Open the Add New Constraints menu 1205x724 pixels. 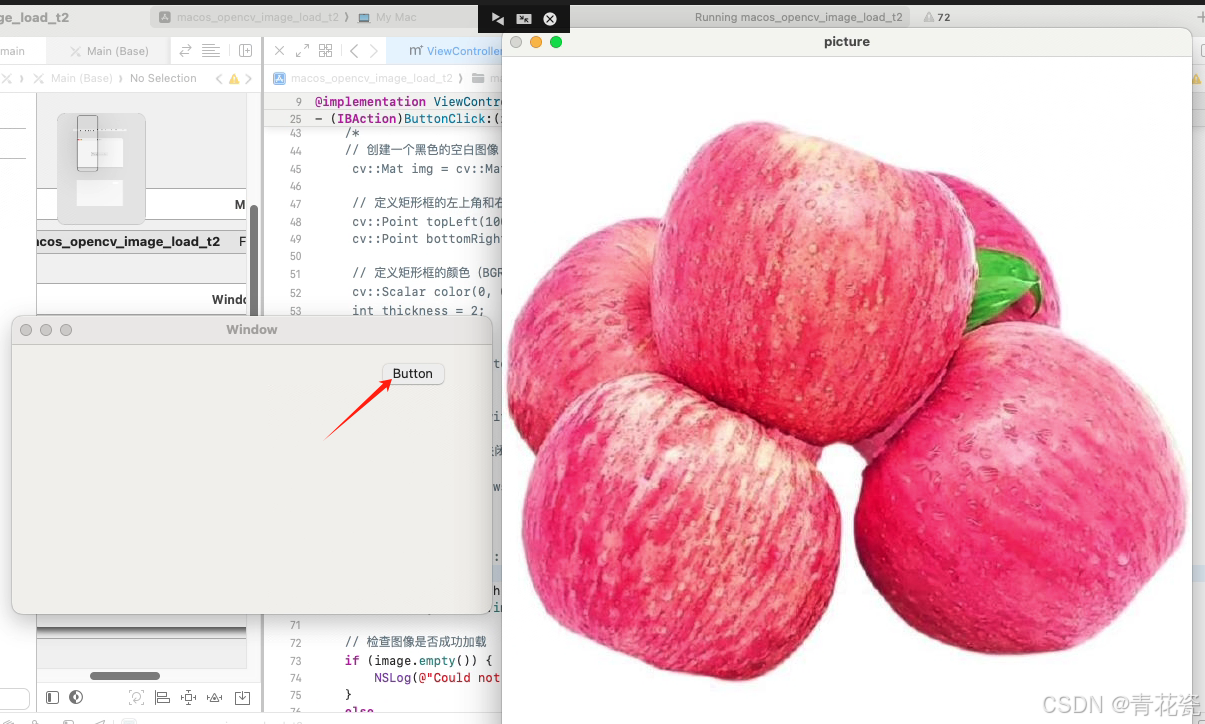click(x=188, y=698)
